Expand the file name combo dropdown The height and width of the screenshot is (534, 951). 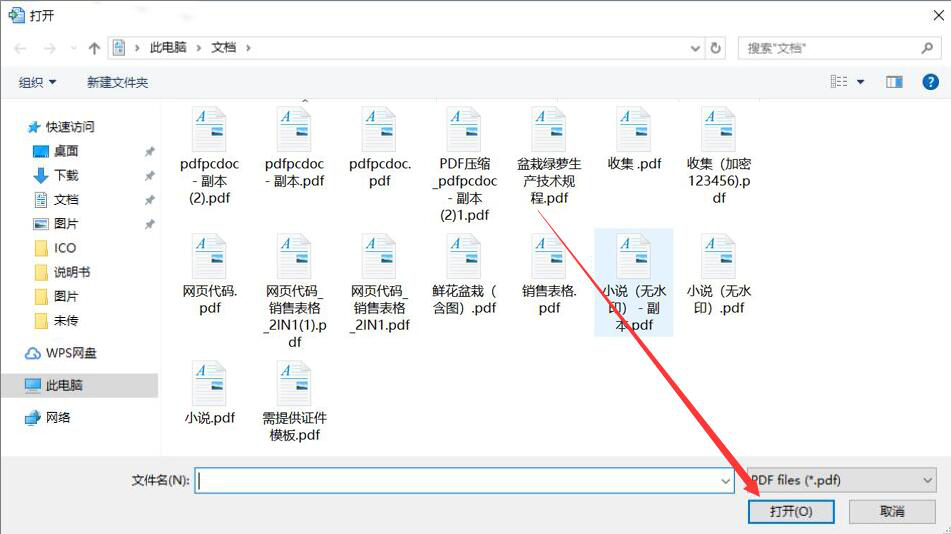725,481
